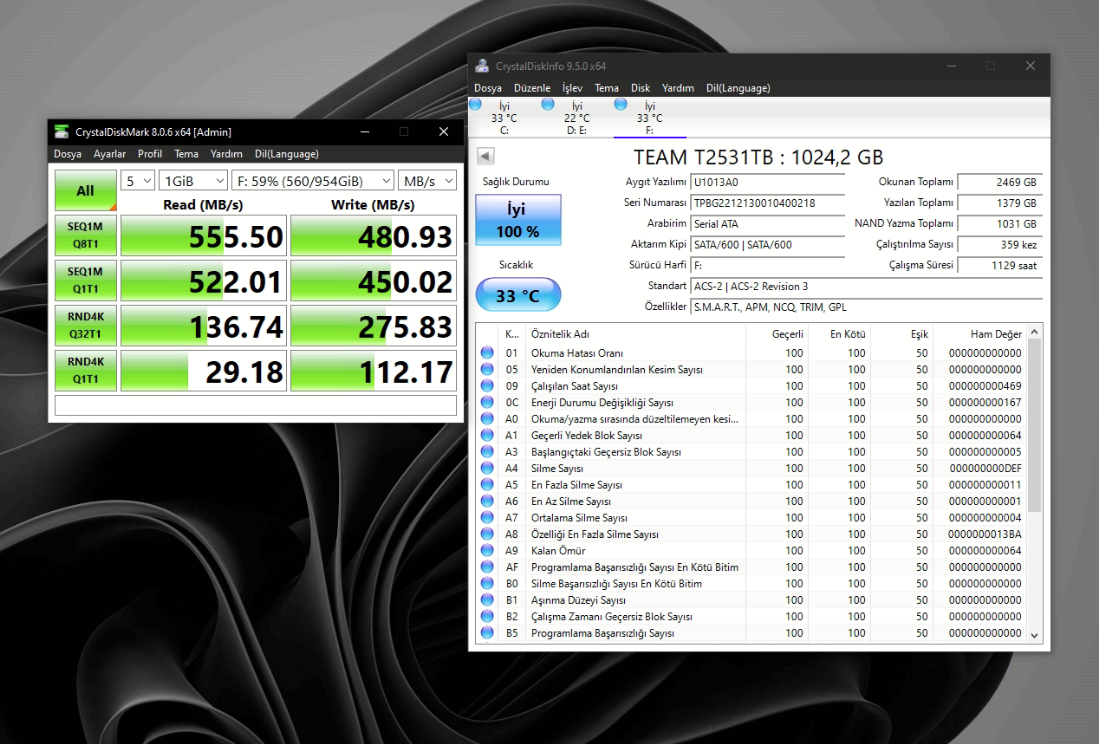Click the İyi 100 % health status button

[517, 220]
